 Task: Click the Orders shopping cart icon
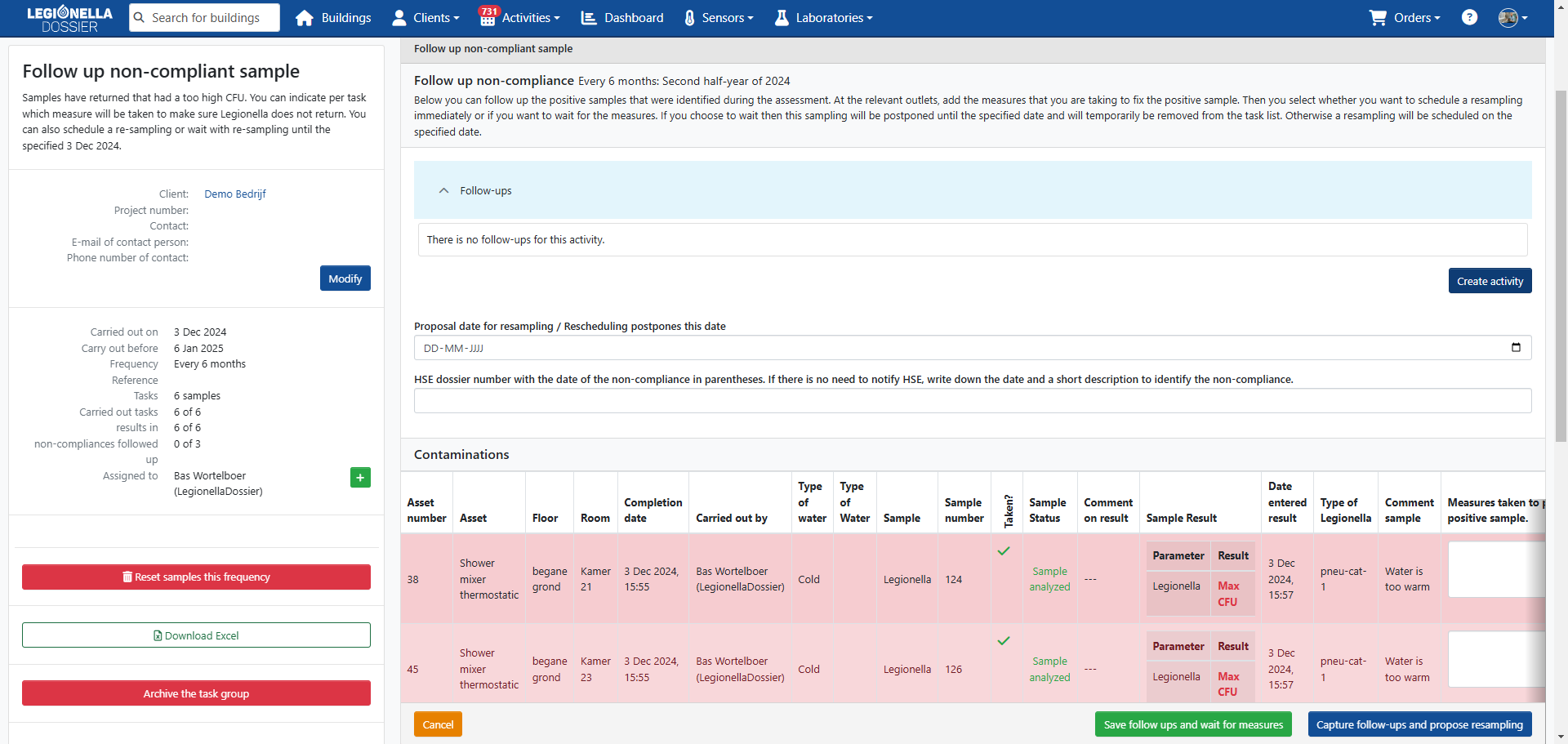tap(1378, 18)
